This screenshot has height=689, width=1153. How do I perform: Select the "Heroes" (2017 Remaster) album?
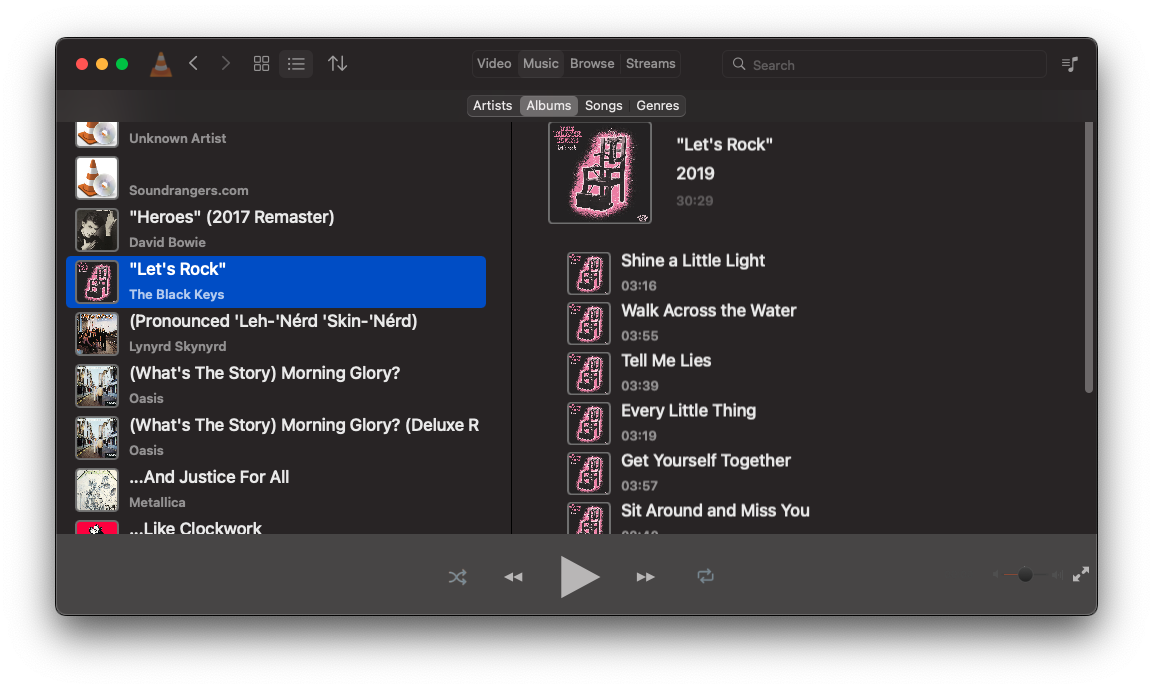pyautogui.click(x=276, y=229)
